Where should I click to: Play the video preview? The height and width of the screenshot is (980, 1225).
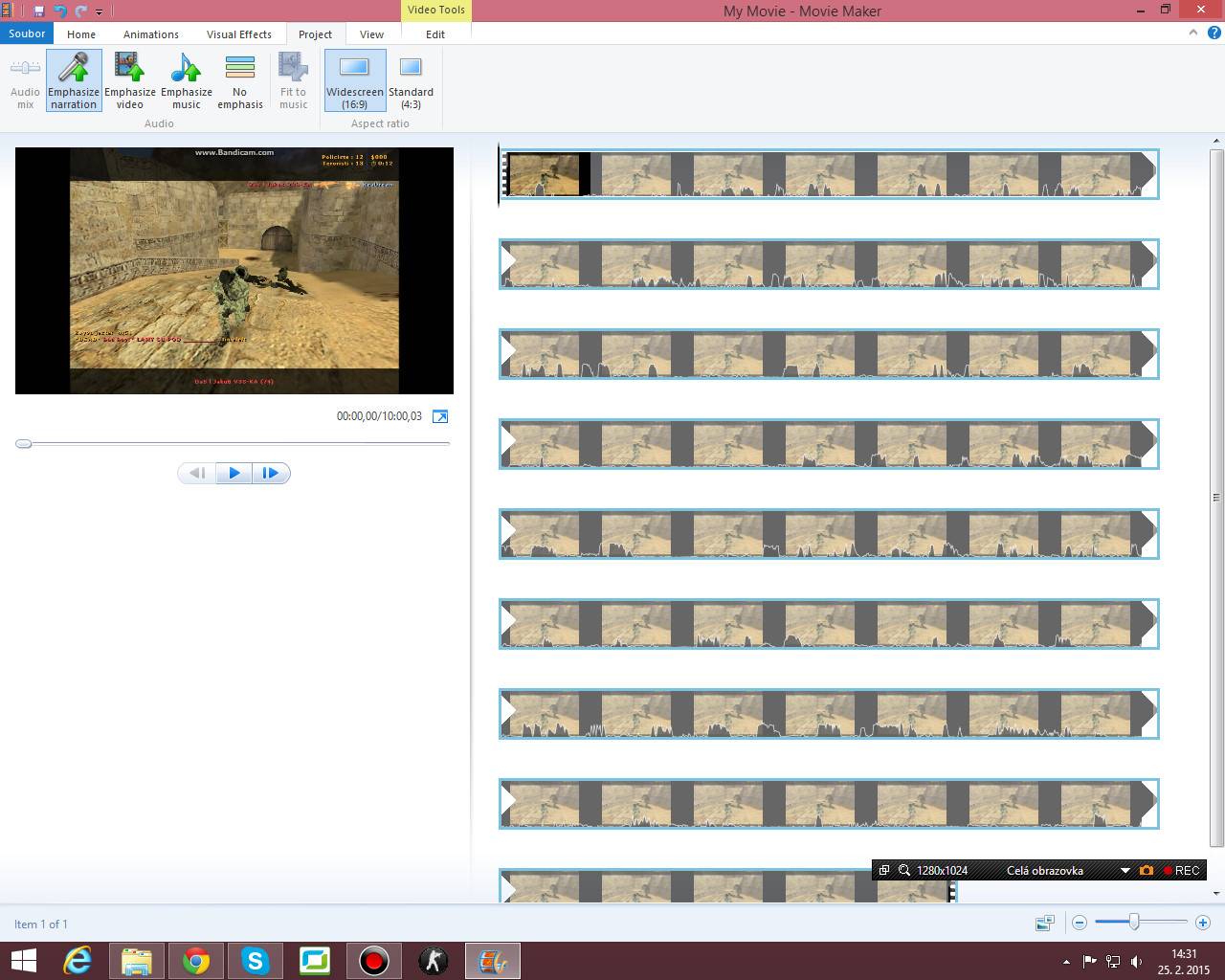click(x=234, y=473)
